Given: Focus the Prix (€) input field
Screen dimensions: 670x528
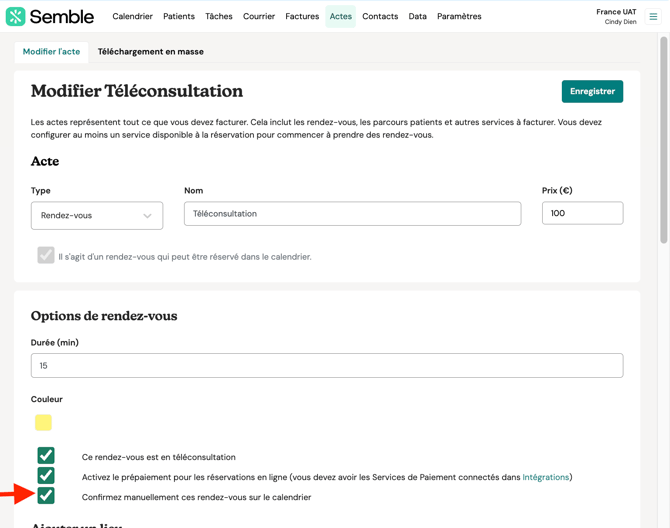Looking at the screenshot, I should pyautogui.click(x=582, y=213).
